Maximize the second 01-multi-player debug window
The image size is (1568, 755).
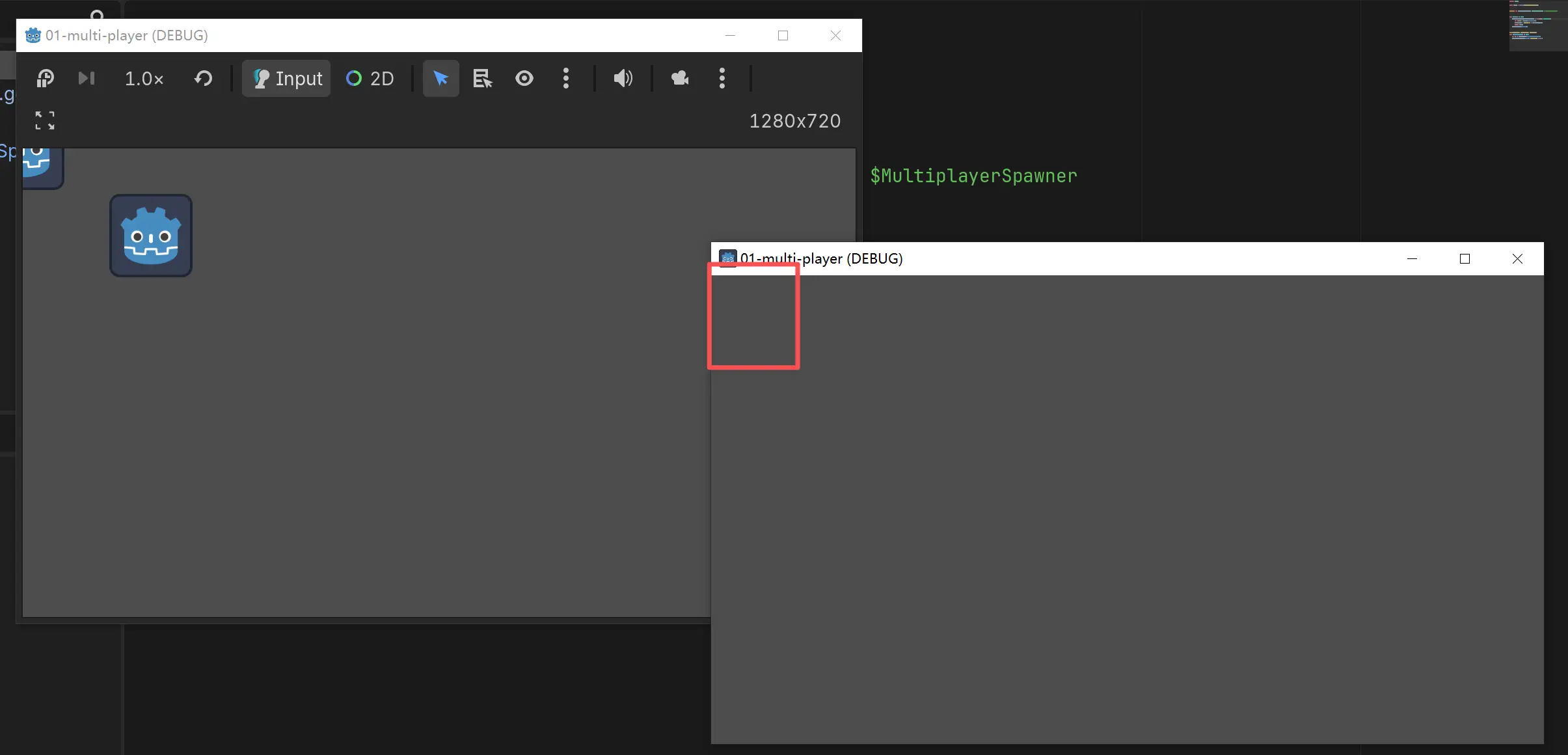point(1465,259)
